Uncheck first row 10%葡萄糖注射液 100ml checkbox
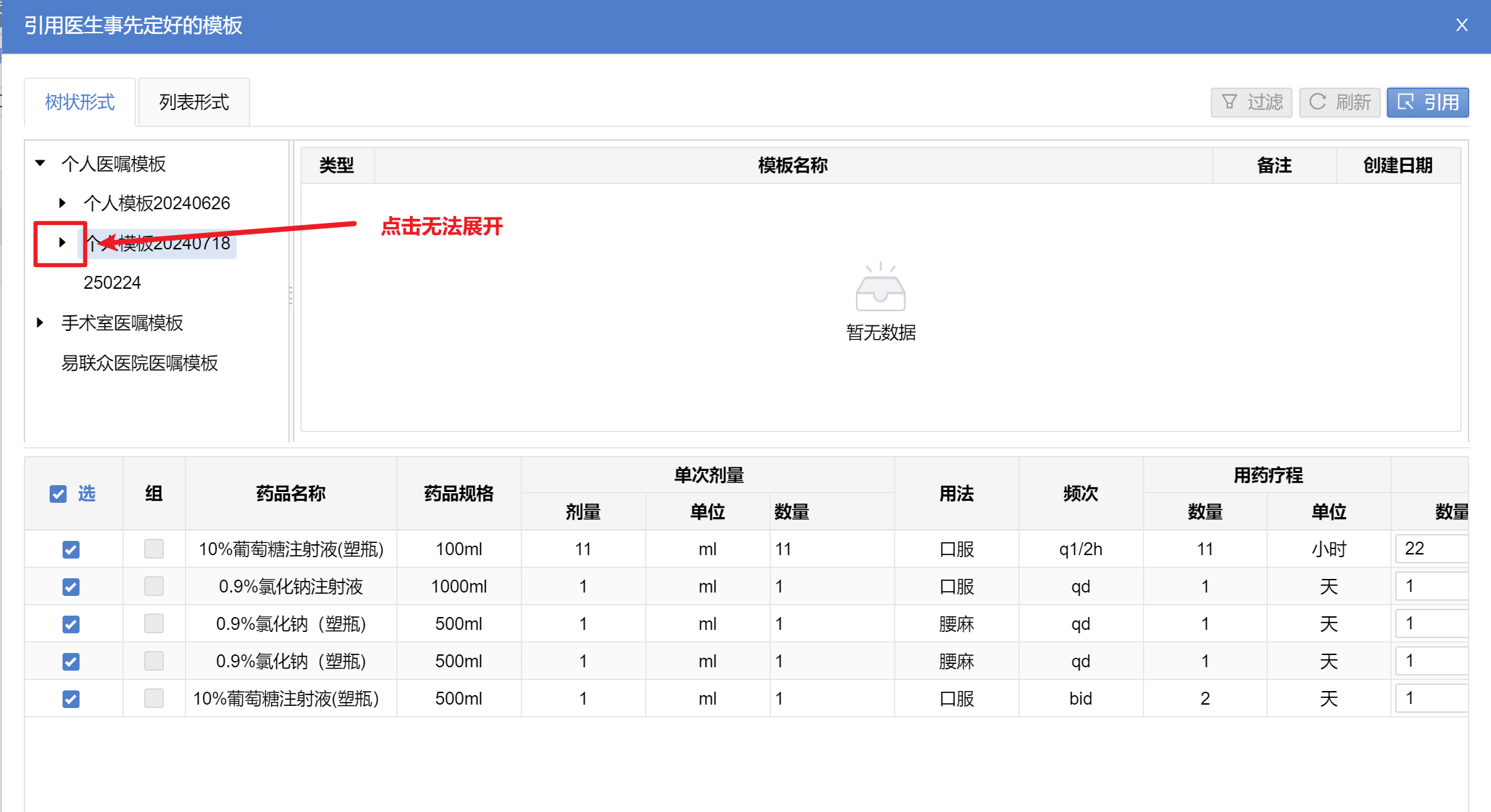1491x812 pixels. pos(71,549)
